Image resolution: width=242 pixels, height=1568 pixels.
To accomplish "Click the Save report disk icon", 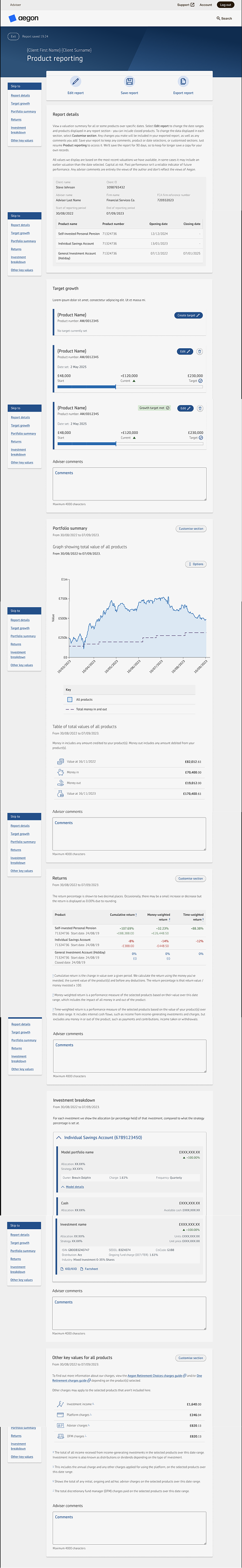I will pyautogui.click(x=129, y=81).
